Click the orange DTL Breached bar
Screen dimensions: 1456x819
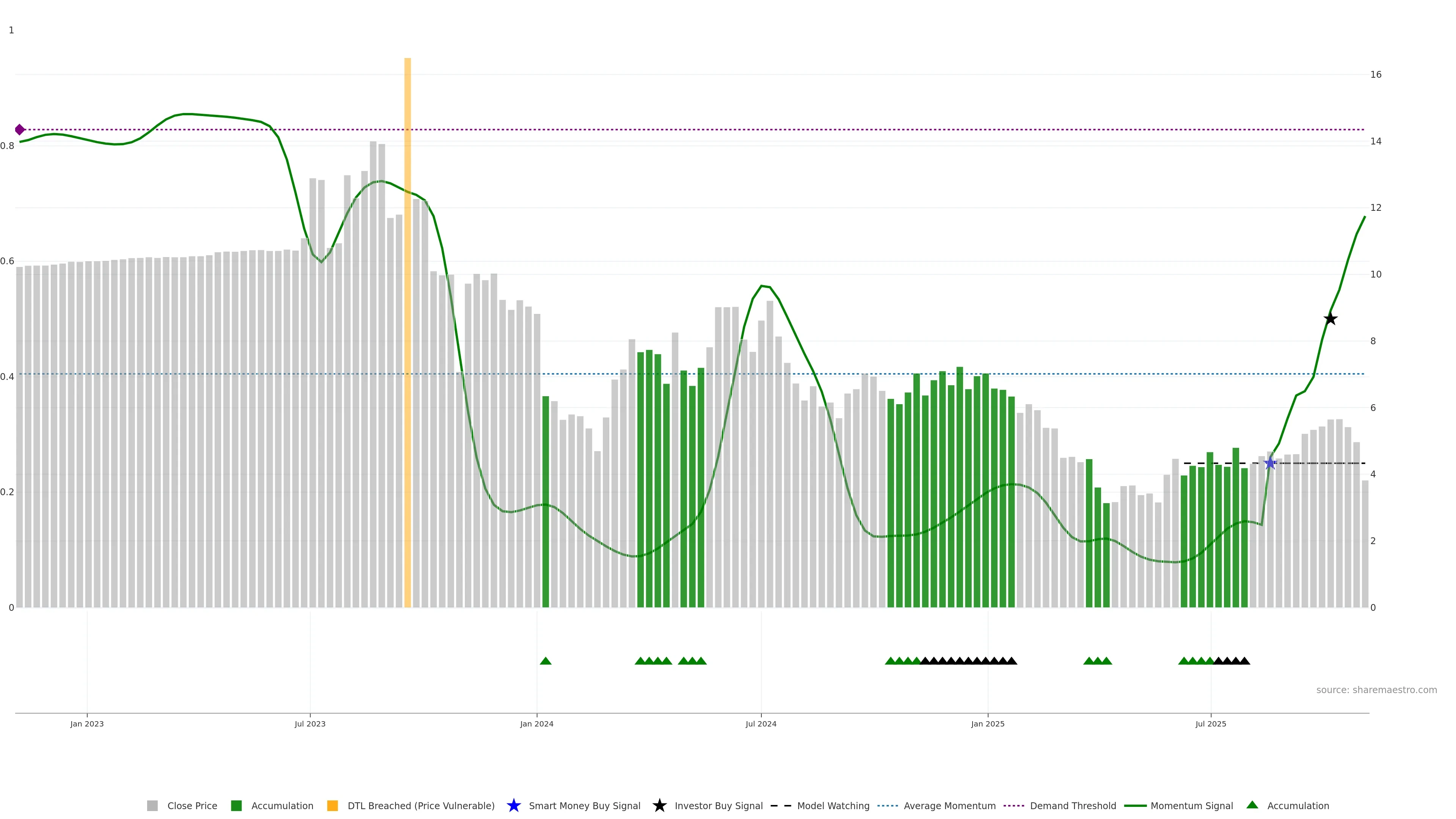point(408,333)
